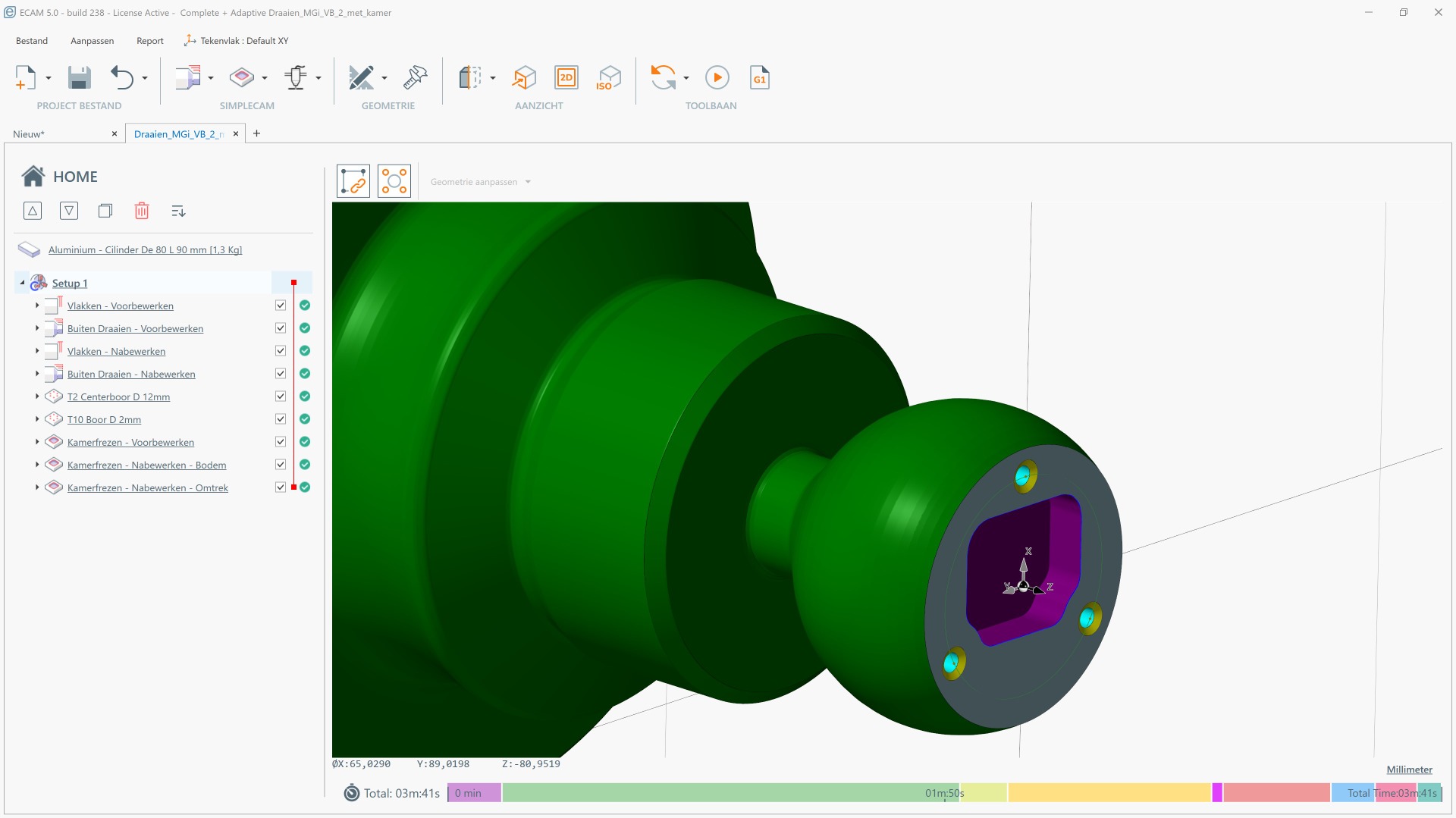Uncheck the Vlakken - Nabewerken checkbox

(281, 351)
